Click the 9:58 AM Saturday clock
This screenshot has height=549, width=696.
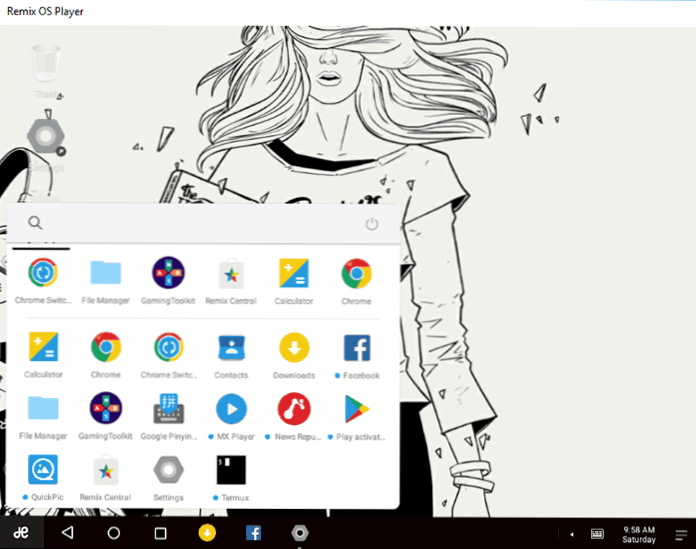click(x=639, y=534)
